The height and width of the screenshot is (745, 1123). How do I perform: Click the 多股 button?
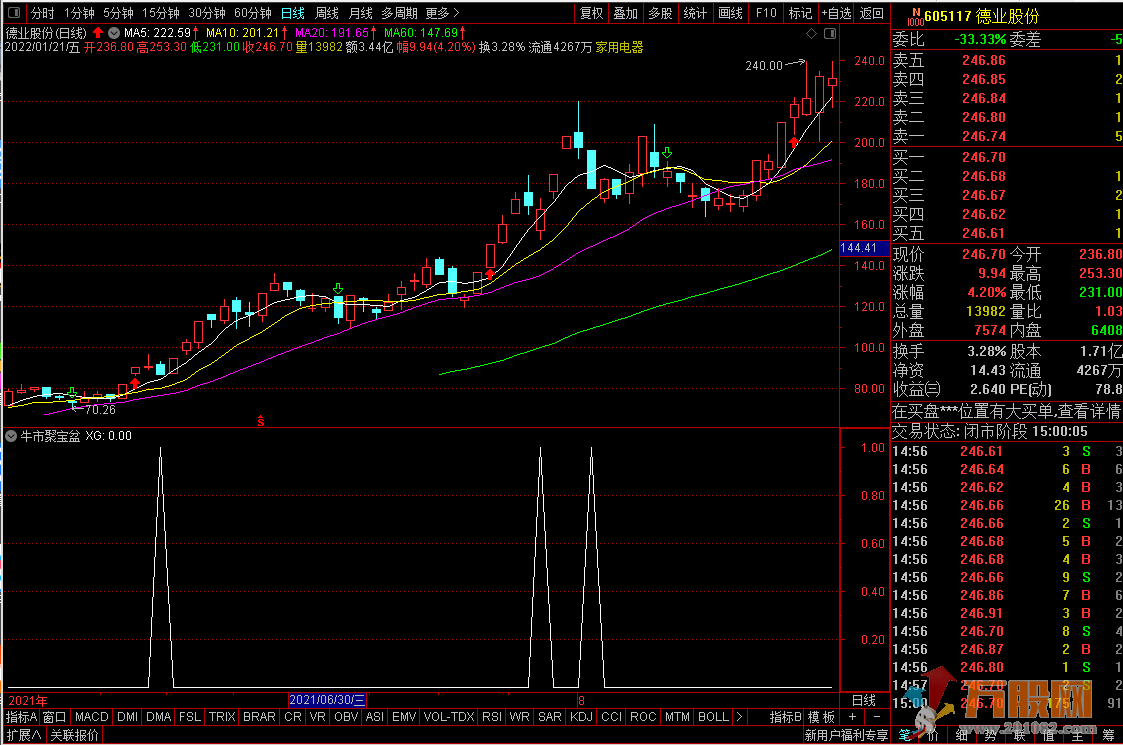tap(660, 13)
